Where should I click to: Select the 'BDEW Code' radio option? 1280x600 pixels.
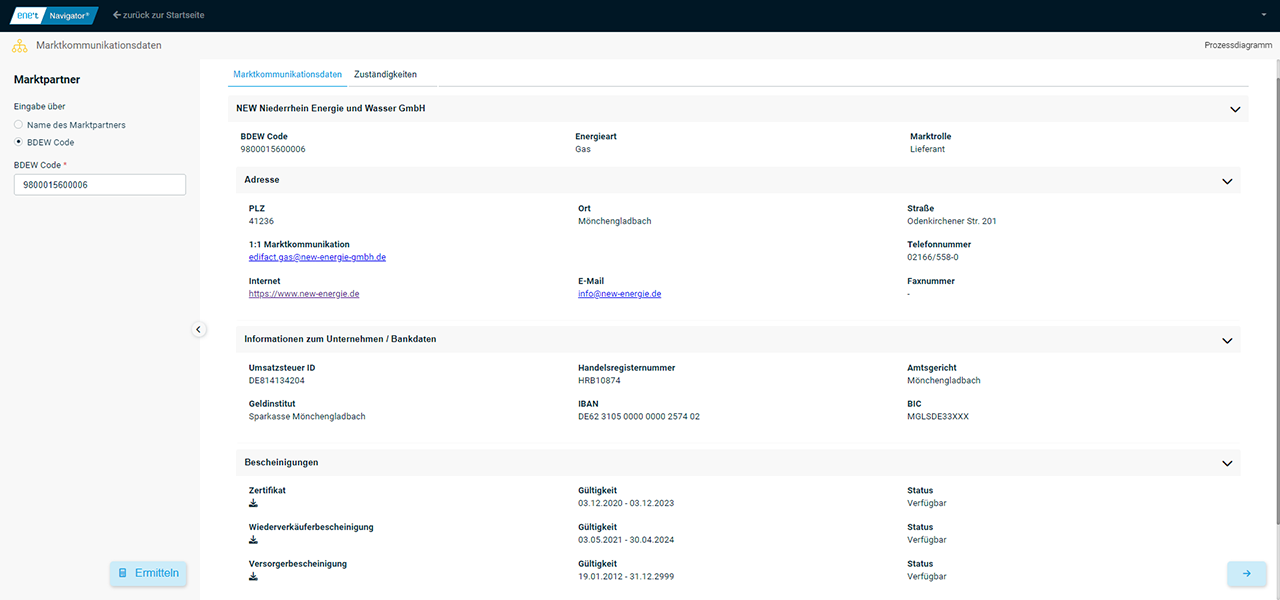point(19,142)
